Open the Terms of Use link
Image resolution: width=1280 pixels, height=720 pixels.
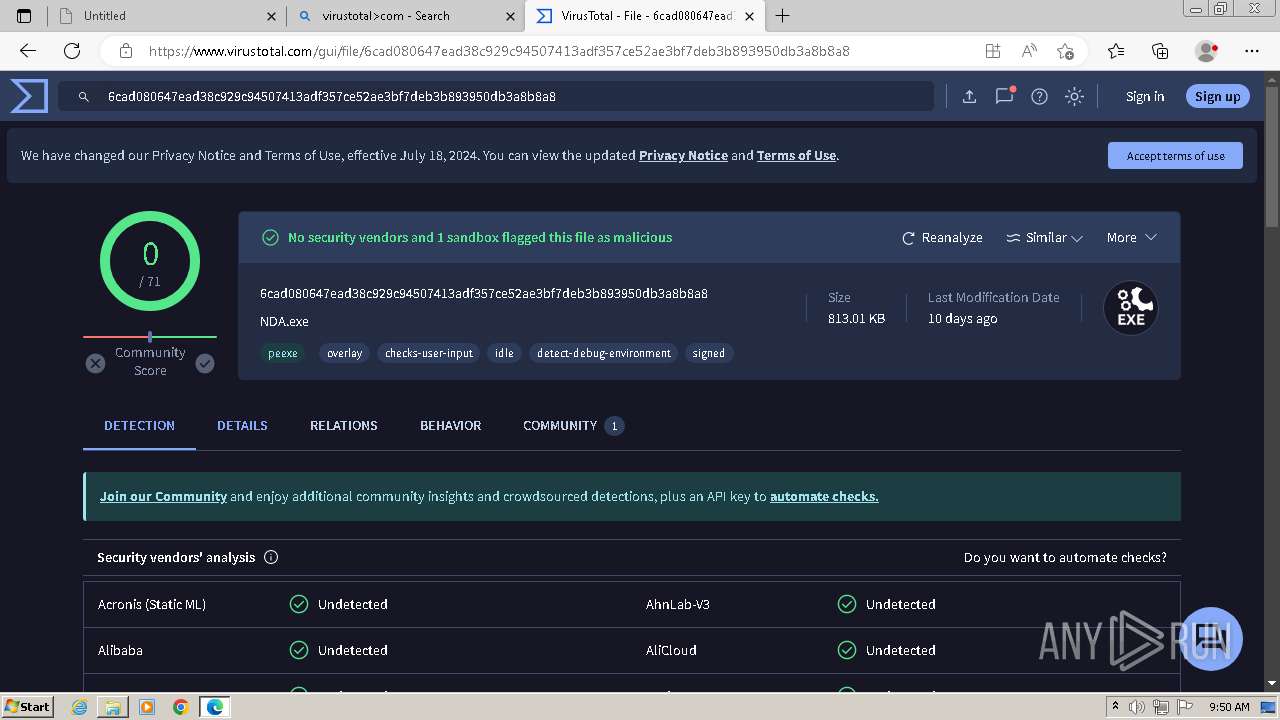point(796,156)
